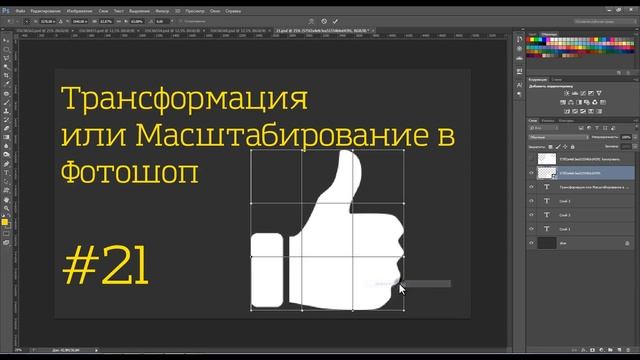Select the Crop tool
The image size is (640, 360).
pos(6,76)
